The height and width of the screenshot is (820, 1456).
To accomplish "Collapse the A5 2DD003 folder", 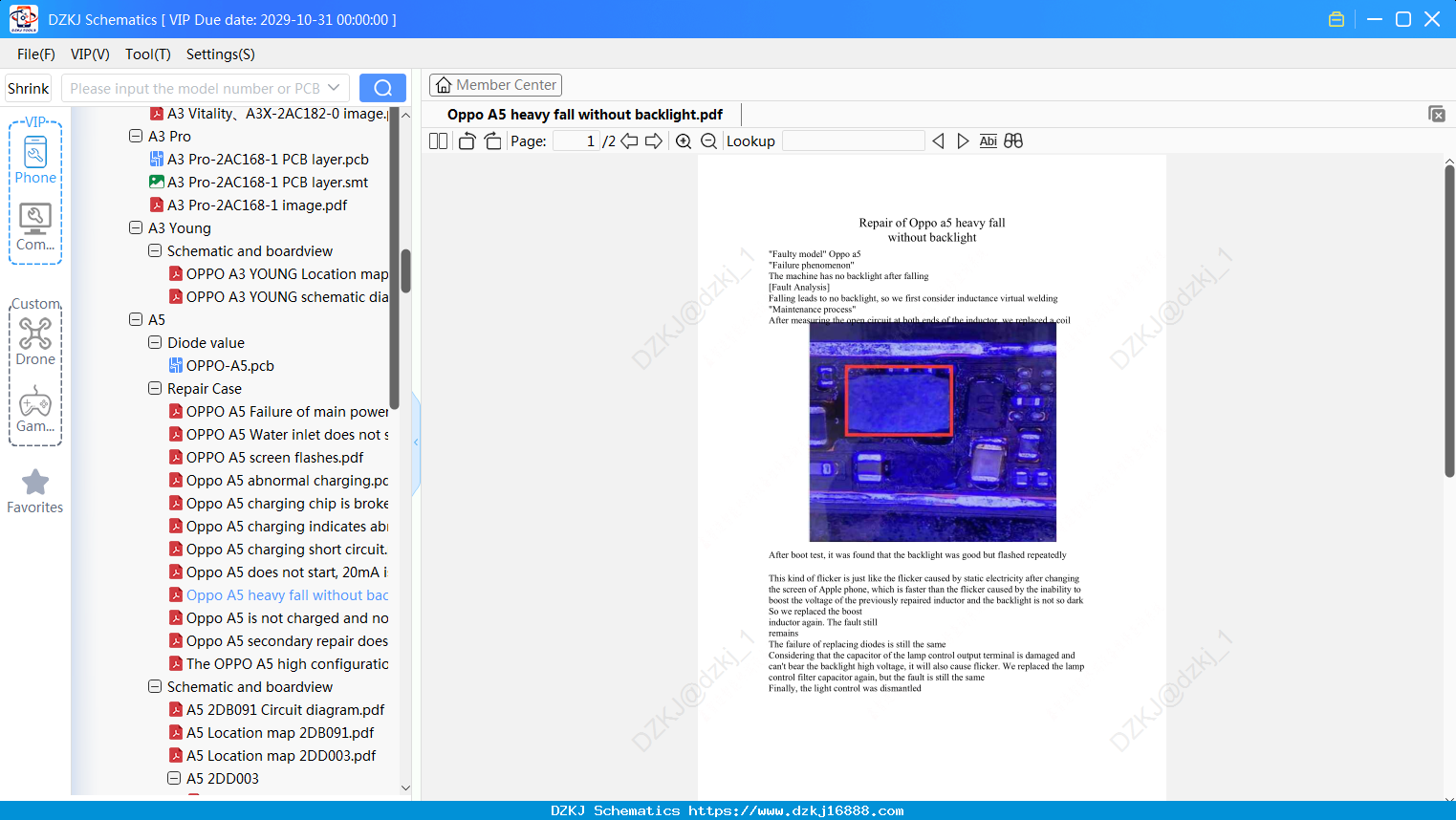I will coord(174,778).
